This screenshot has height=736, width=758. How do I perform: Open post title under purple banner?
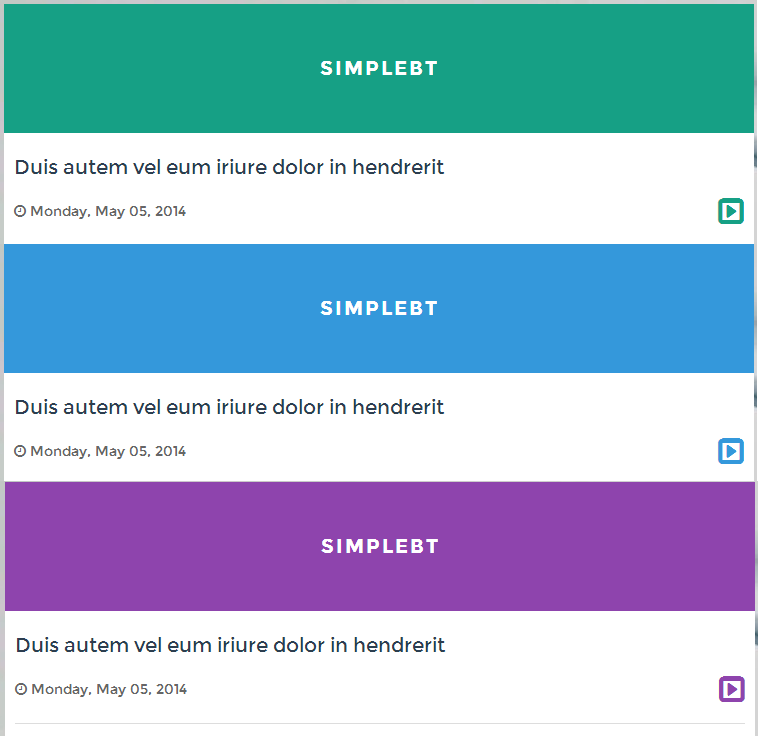(230, 645)
